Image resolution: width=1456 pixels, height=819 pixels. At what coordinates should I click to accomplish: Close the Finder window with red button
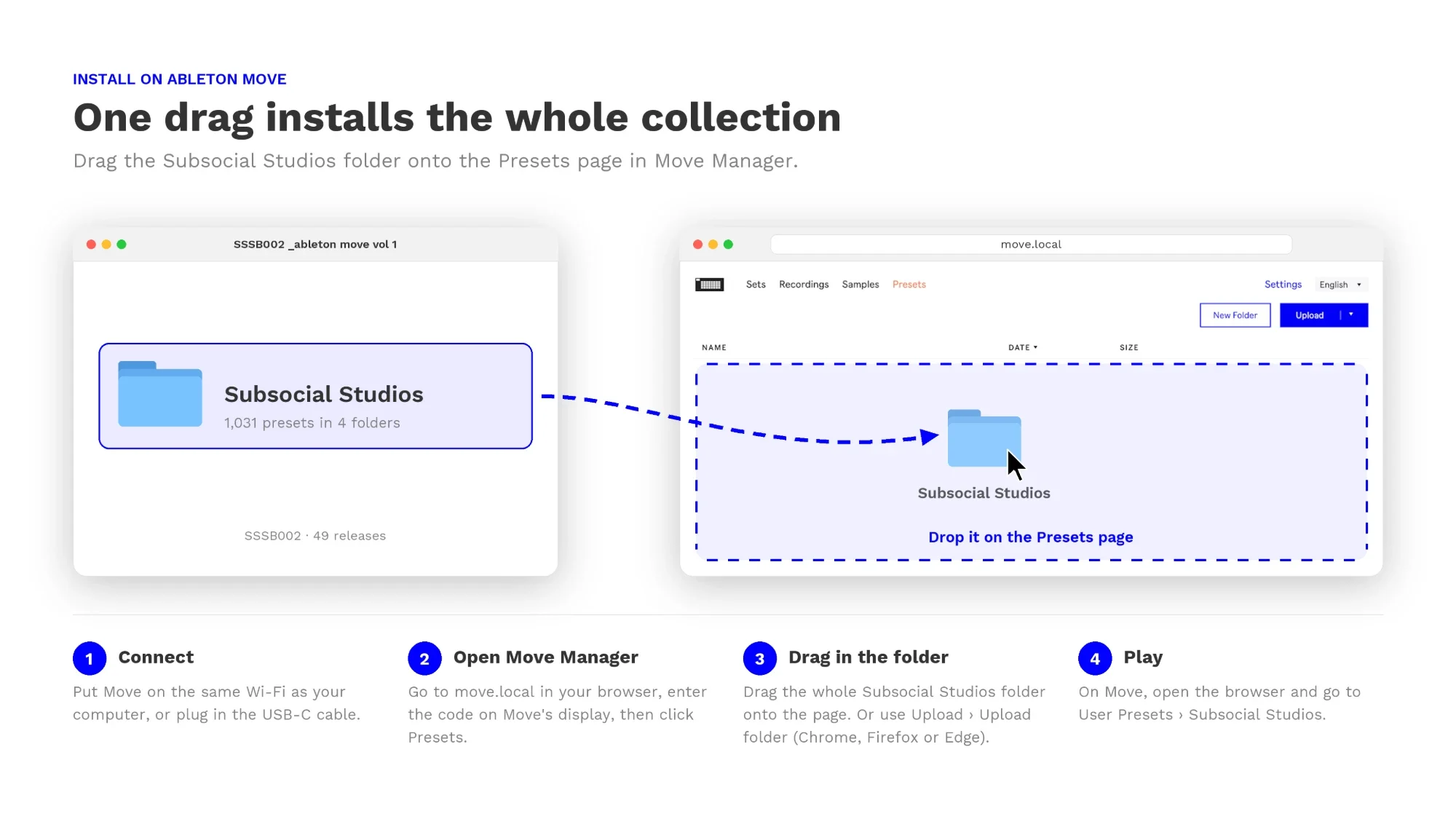(91, 245)
